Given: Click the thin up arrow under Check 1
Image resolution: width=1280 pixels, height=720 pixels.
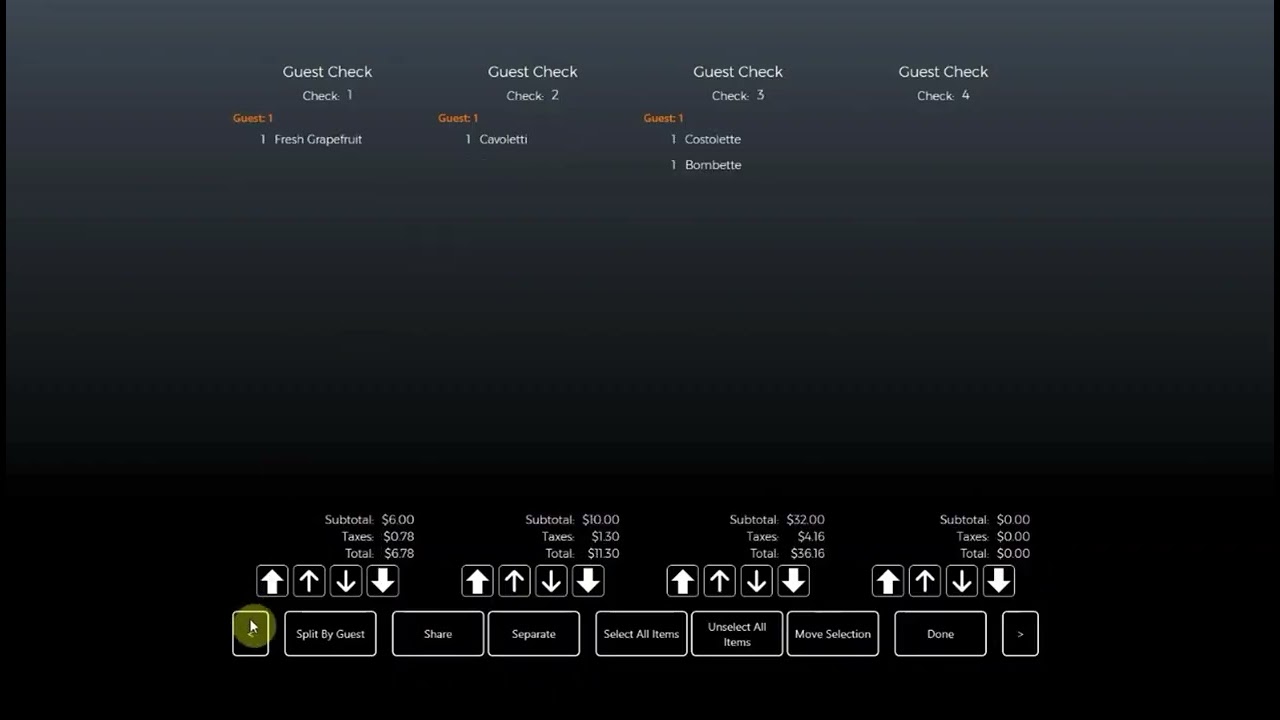Looking at the screenshot, I should point(309,581).
